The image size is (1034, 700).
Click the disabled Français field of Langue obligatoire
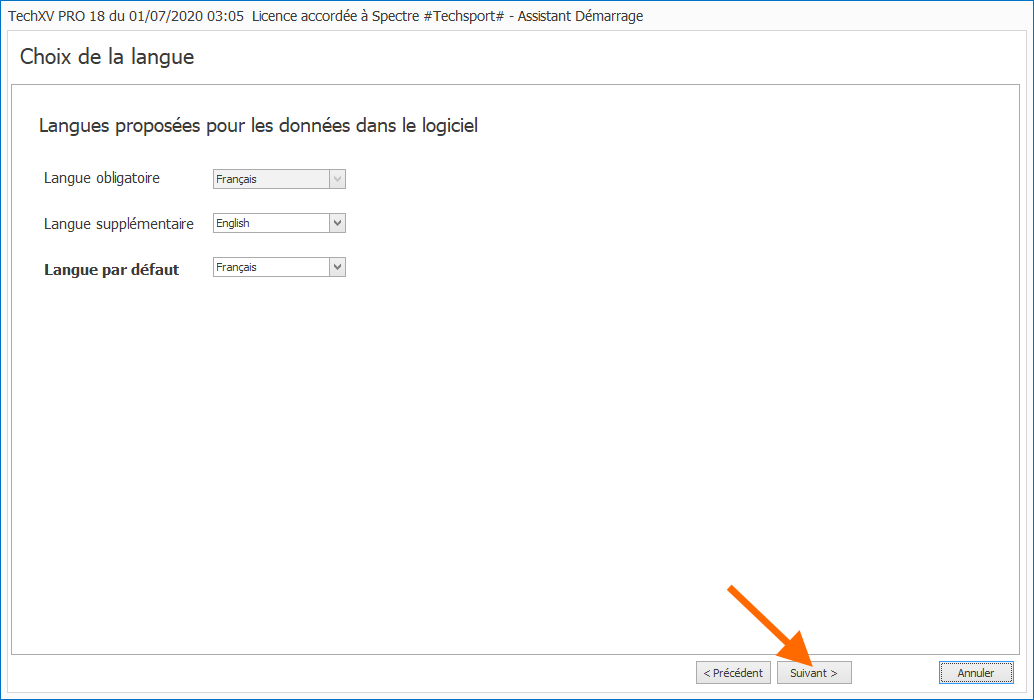pyautogui.click(x=270, y=179)
